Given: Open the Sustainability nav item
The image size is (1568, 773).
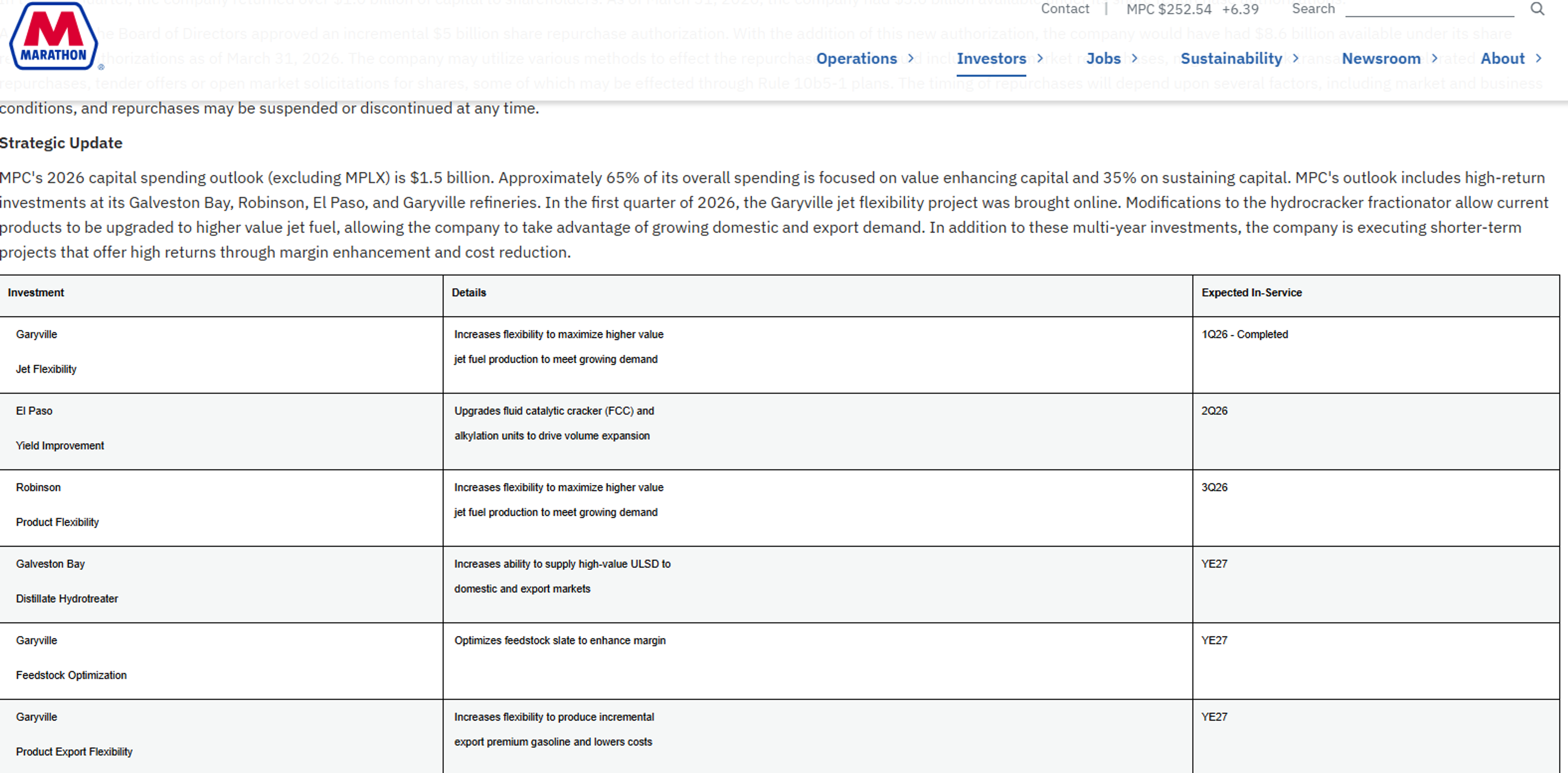Looking at the screenshot, I should coord(1232,58).
